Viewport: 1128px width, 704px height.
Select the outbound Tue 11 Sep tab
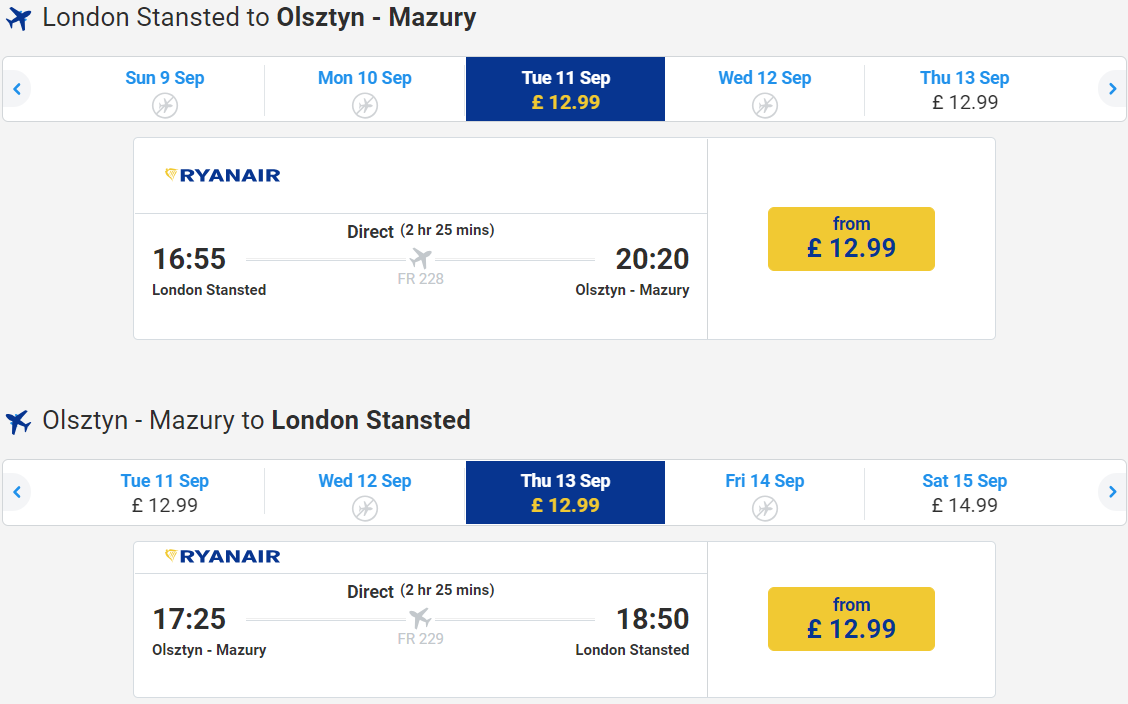coord(565,89)
